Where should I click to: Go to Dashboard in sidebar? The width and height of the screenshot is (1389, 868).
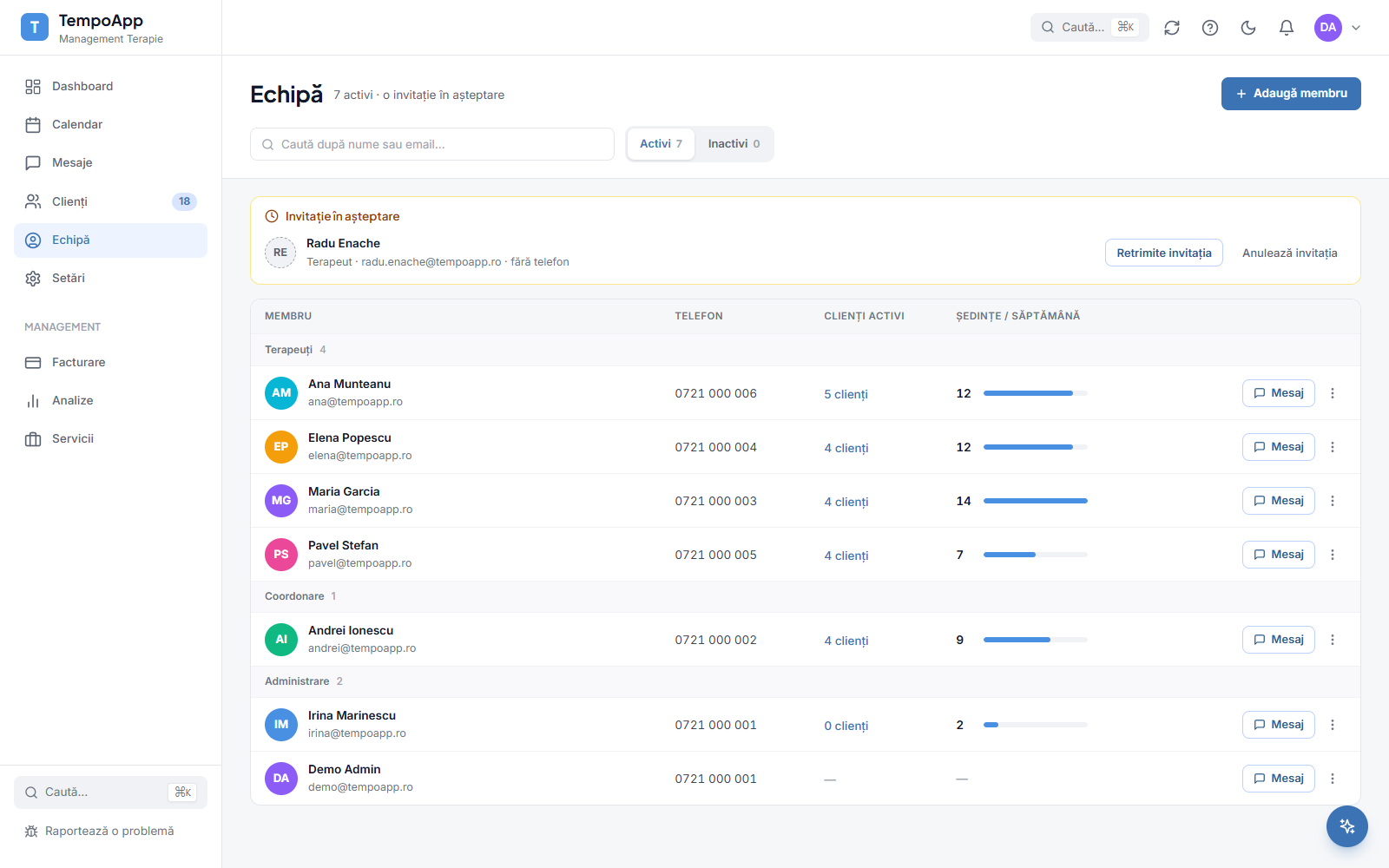coord(110,86)
